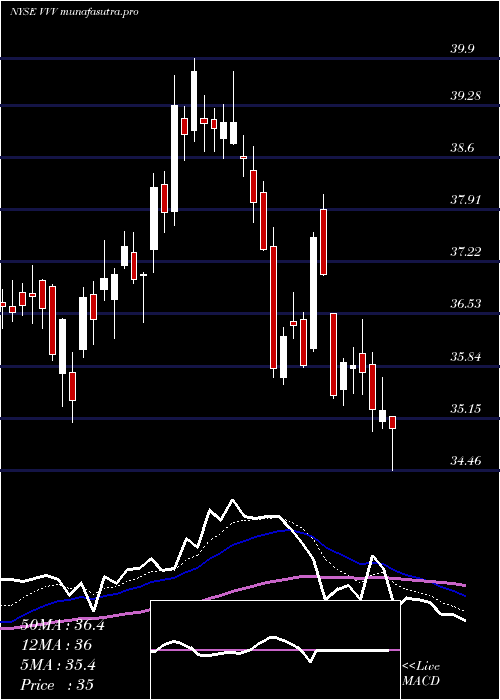Click the 5MA : 35.4 legend entry

[58, 665]
